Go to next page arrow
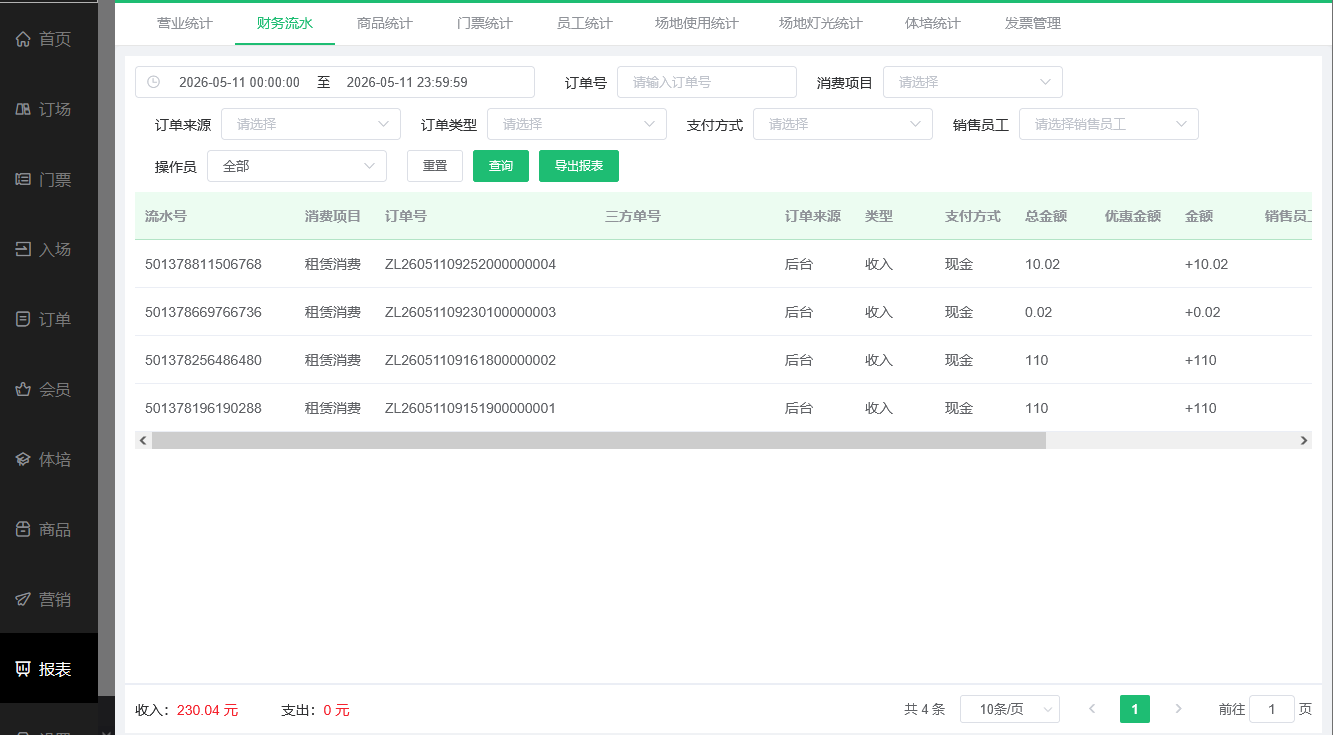This screenshot has width=1333, height=735. [x=1178, y=709]
